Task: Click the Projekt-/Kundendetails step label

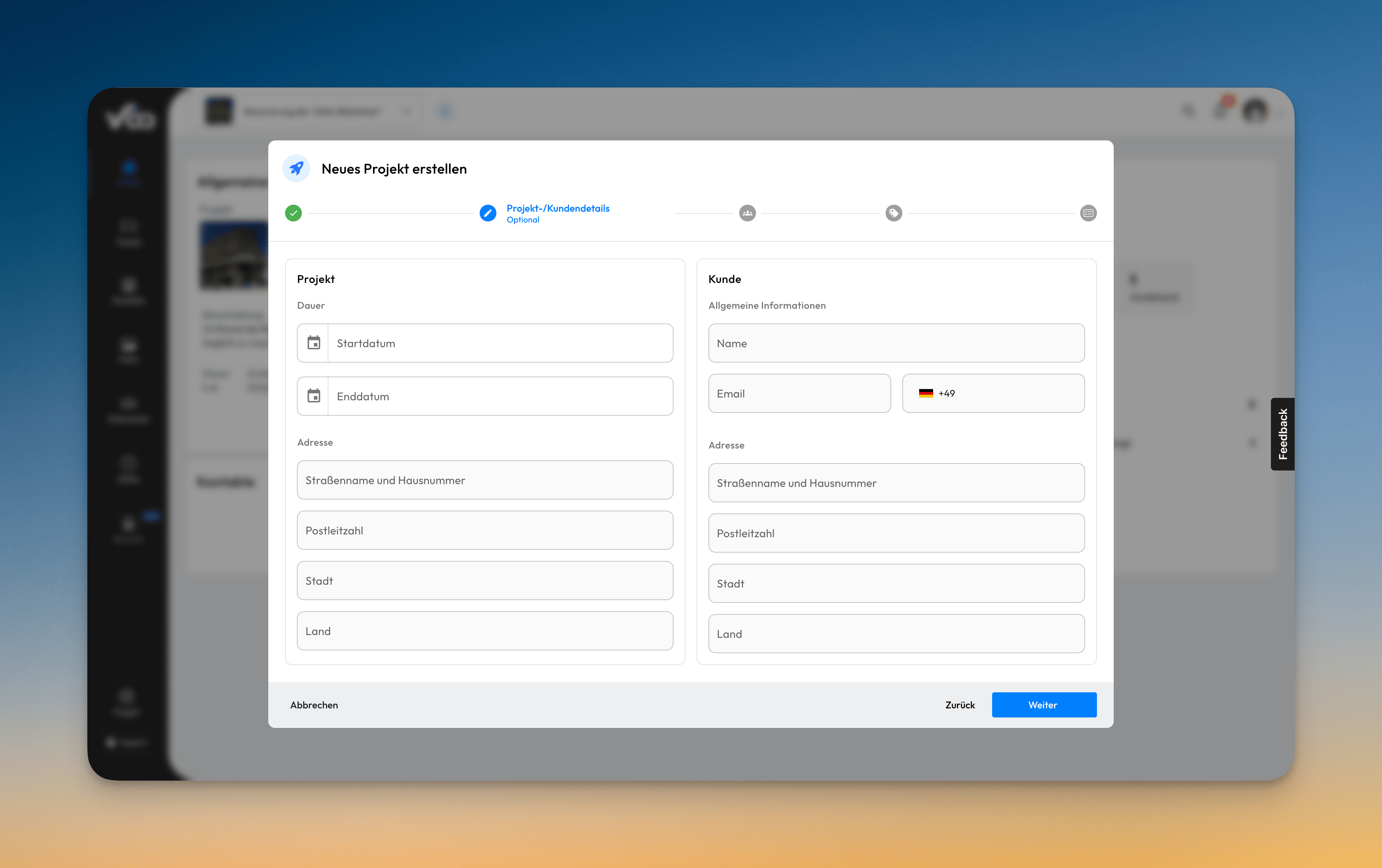Action: pyautogui.click(x=558, y=208)
